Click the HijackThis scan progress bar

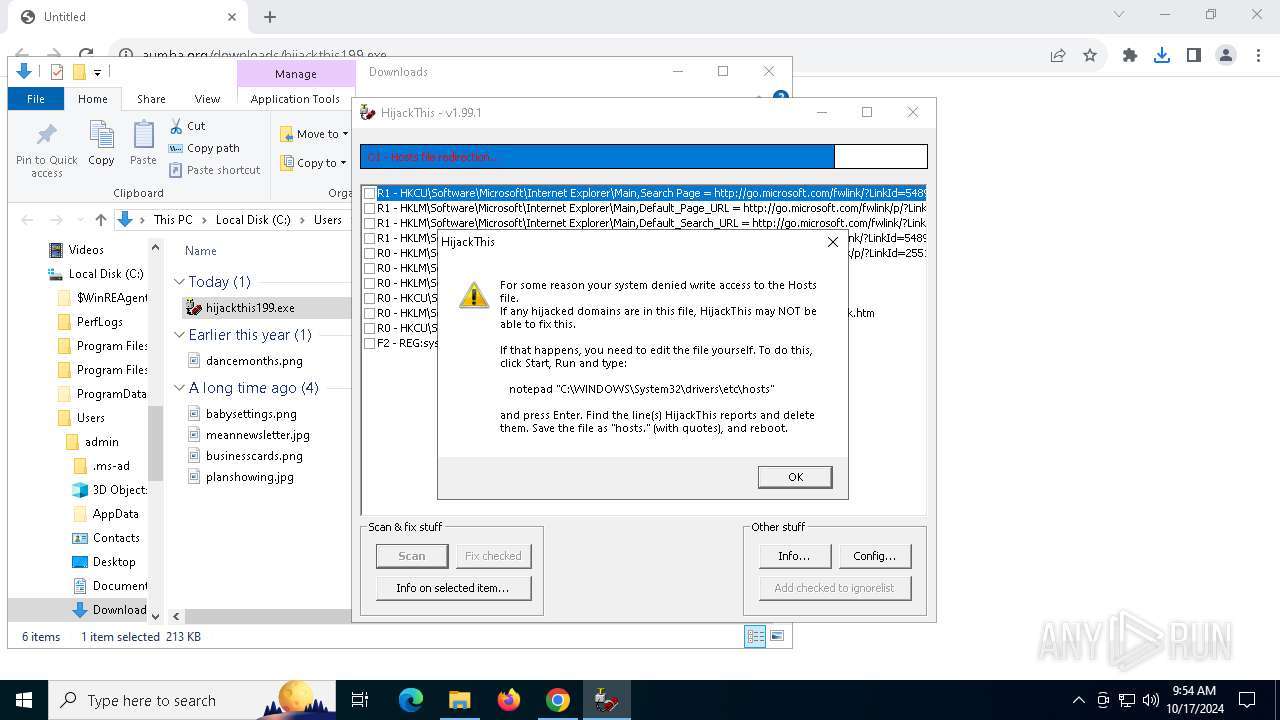644,156
